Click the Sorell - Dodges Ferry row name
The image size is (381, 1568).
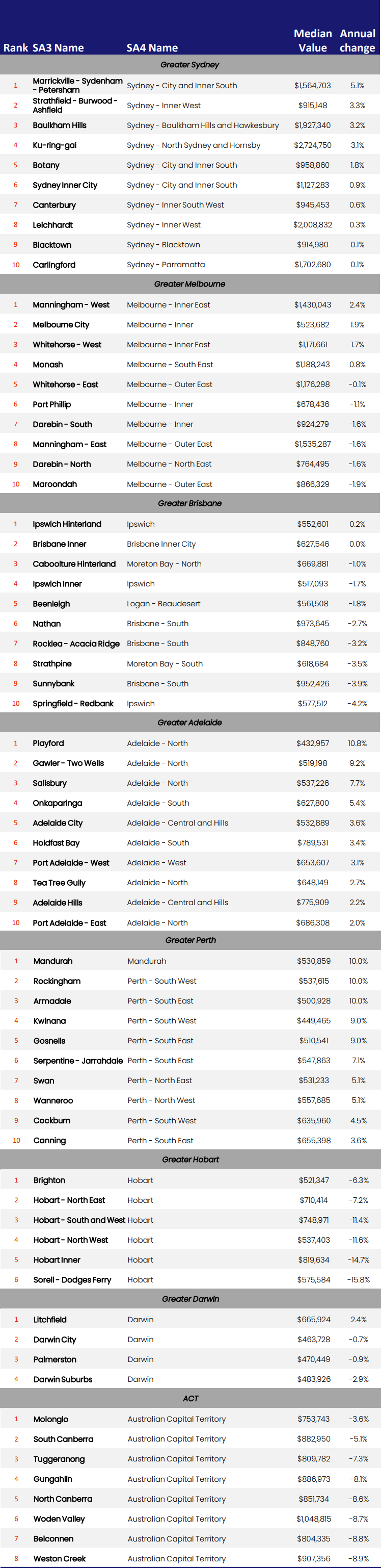click(72, 1279)
